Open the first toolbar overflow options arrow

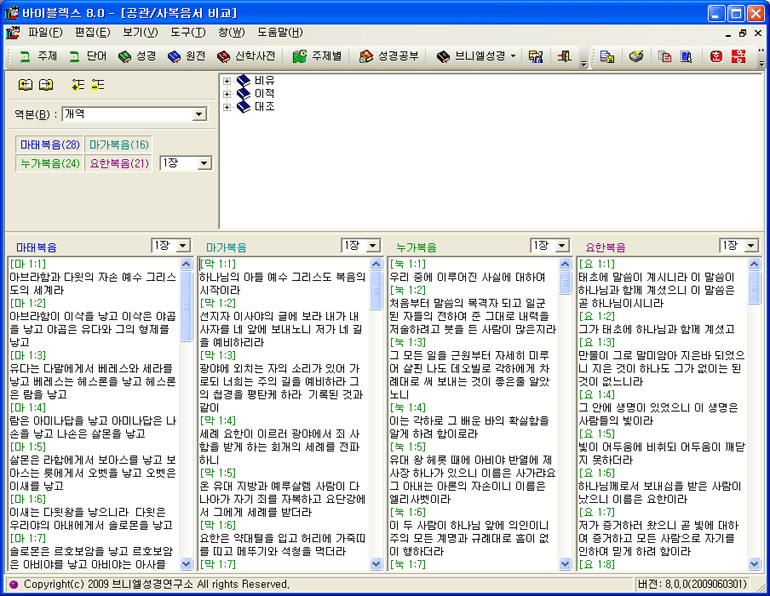pyautogui.click(x=583, y=63)
